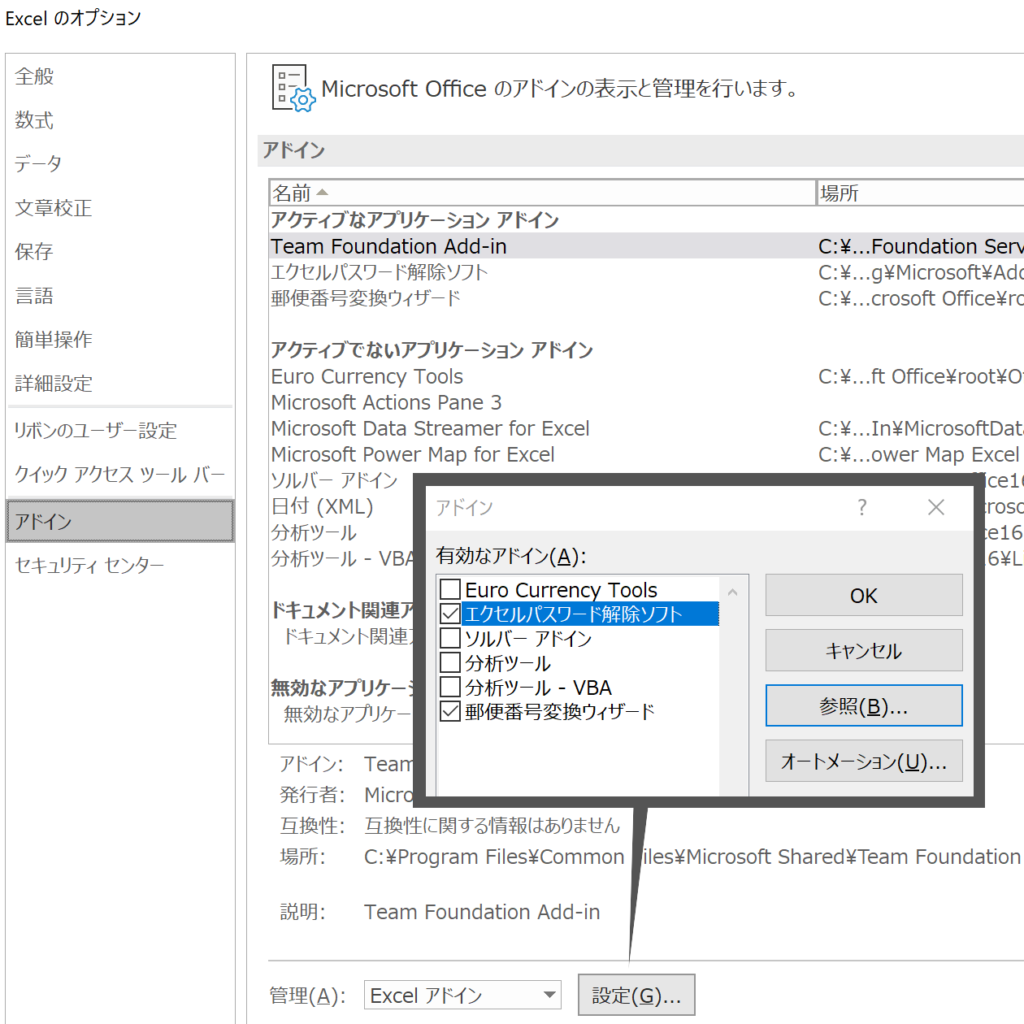Viewport: 1024px width, 1024px height.
Task: Enable the Euro Currency Tools checkbox
Action: [451, 590]
